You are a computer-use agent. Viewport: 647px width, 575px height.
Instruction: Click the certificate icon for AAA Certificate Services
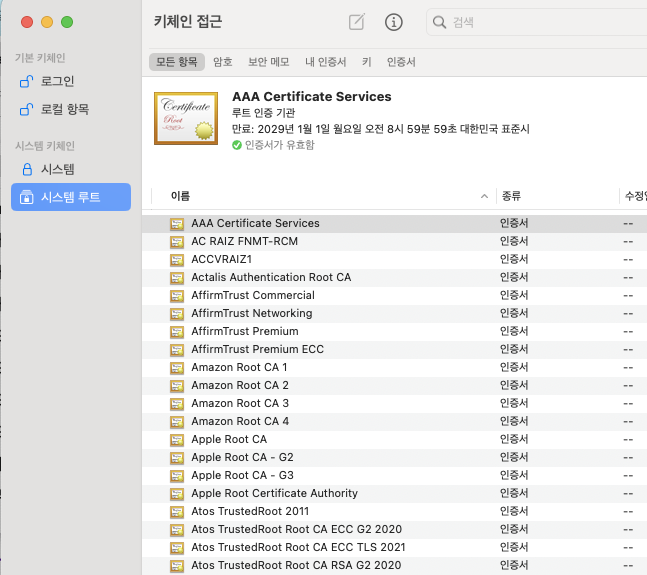click(x=177, y=224)
